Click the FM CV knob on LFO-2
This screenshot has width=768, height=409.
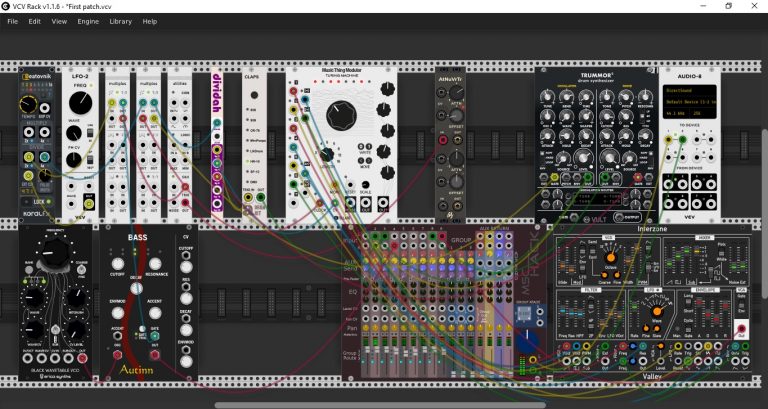(x=73, y=160)
